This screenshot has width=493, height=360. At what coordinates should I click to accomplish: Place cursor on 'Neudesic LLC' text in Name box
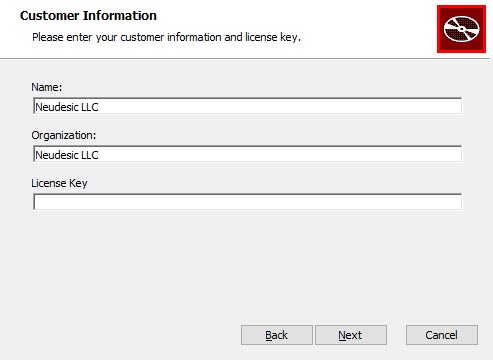(x=67, y=107)
